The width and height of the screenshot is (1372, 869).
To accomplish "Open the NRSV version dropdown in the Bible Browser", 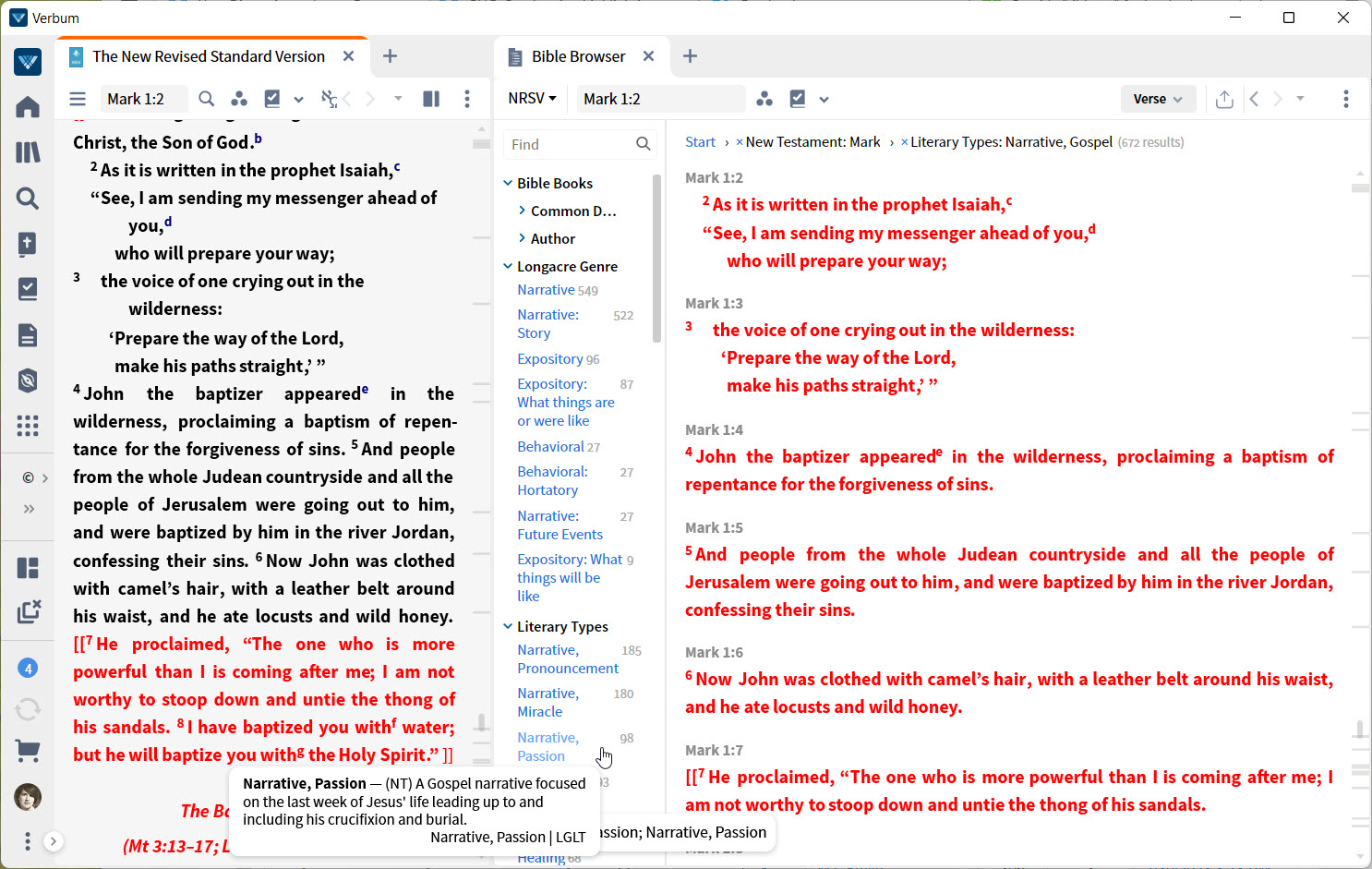I will 532,98.
